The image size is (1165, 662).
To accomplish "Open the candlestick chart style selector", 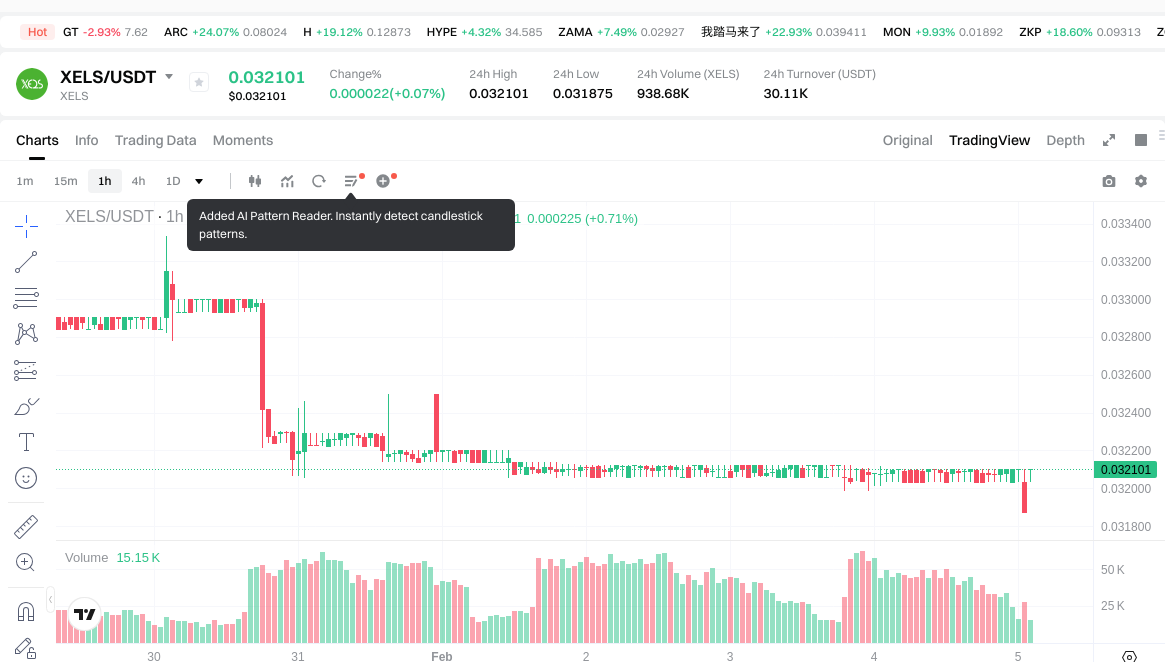I will [254, 181].
